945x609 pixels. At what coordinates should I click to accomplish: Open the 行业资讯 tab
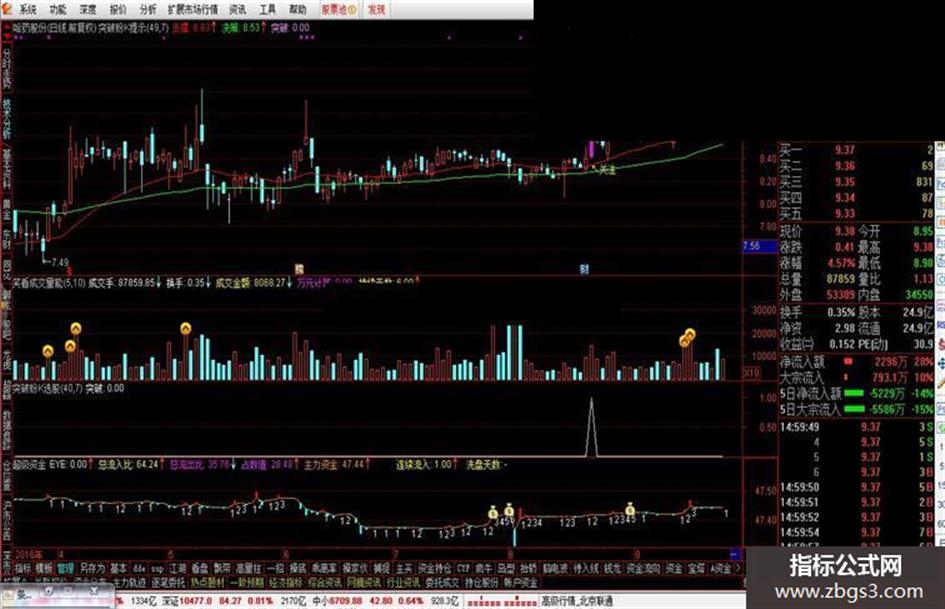(x=403, y=582)
